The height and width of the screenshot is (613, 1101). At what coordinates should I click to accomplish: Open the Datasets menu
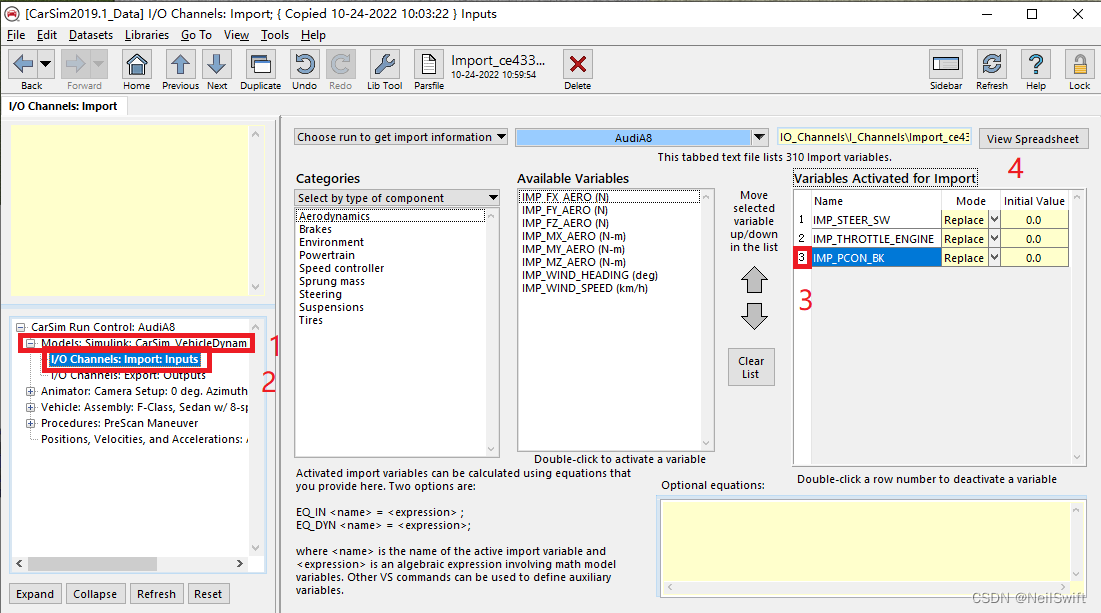91,35
